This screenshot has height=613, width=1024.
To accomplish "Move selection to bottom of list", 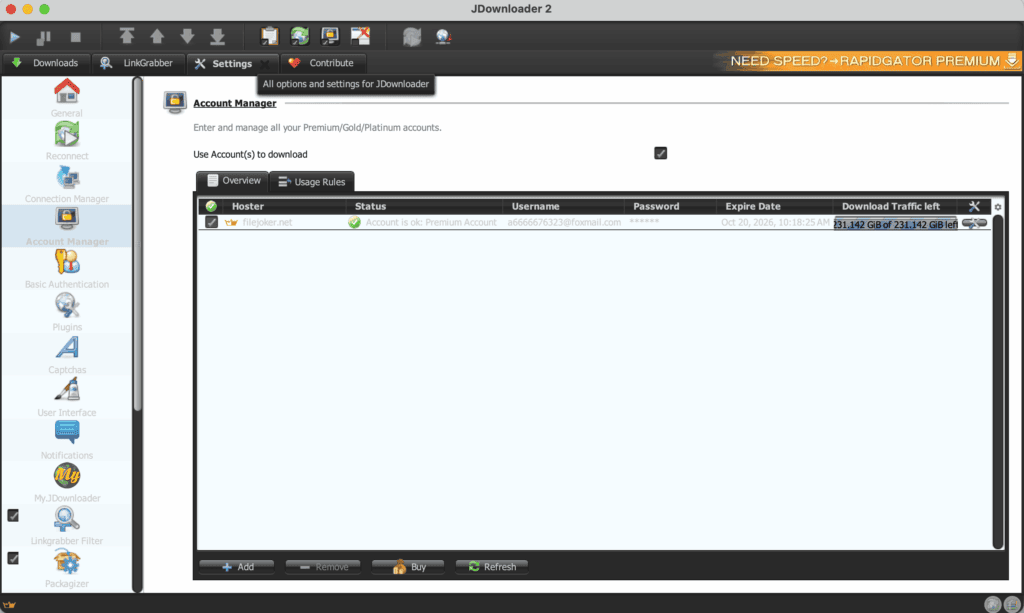I will tap(217, 37).
